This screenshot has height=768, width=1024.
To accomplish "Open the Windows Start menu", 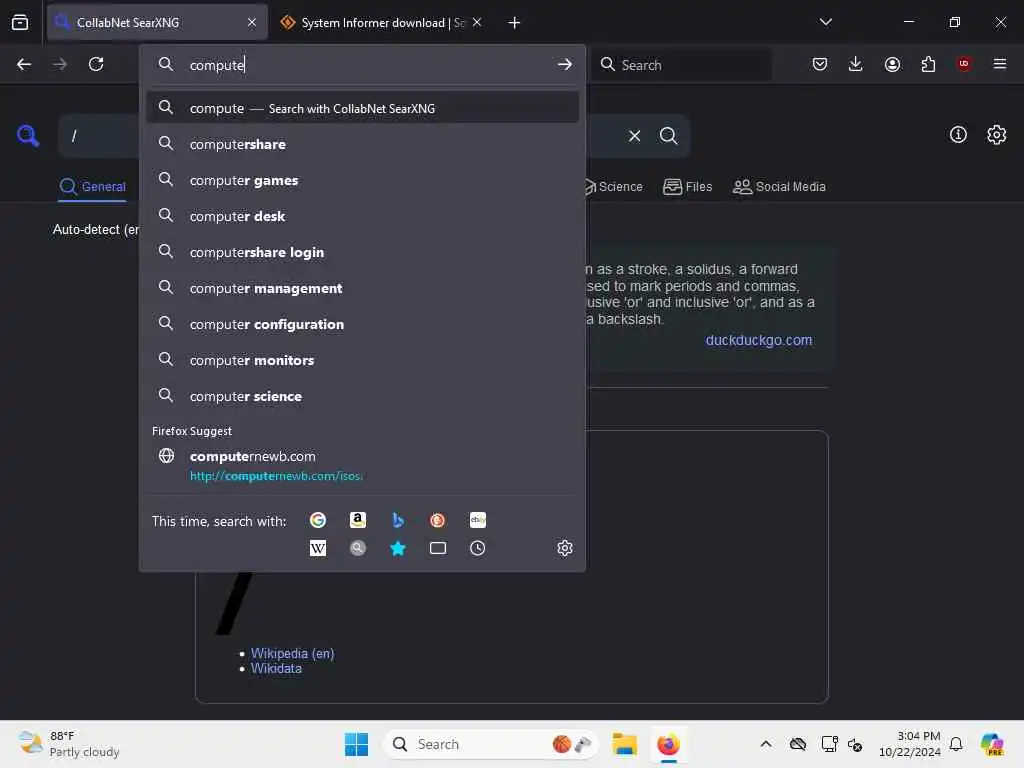I will point(356,744).
